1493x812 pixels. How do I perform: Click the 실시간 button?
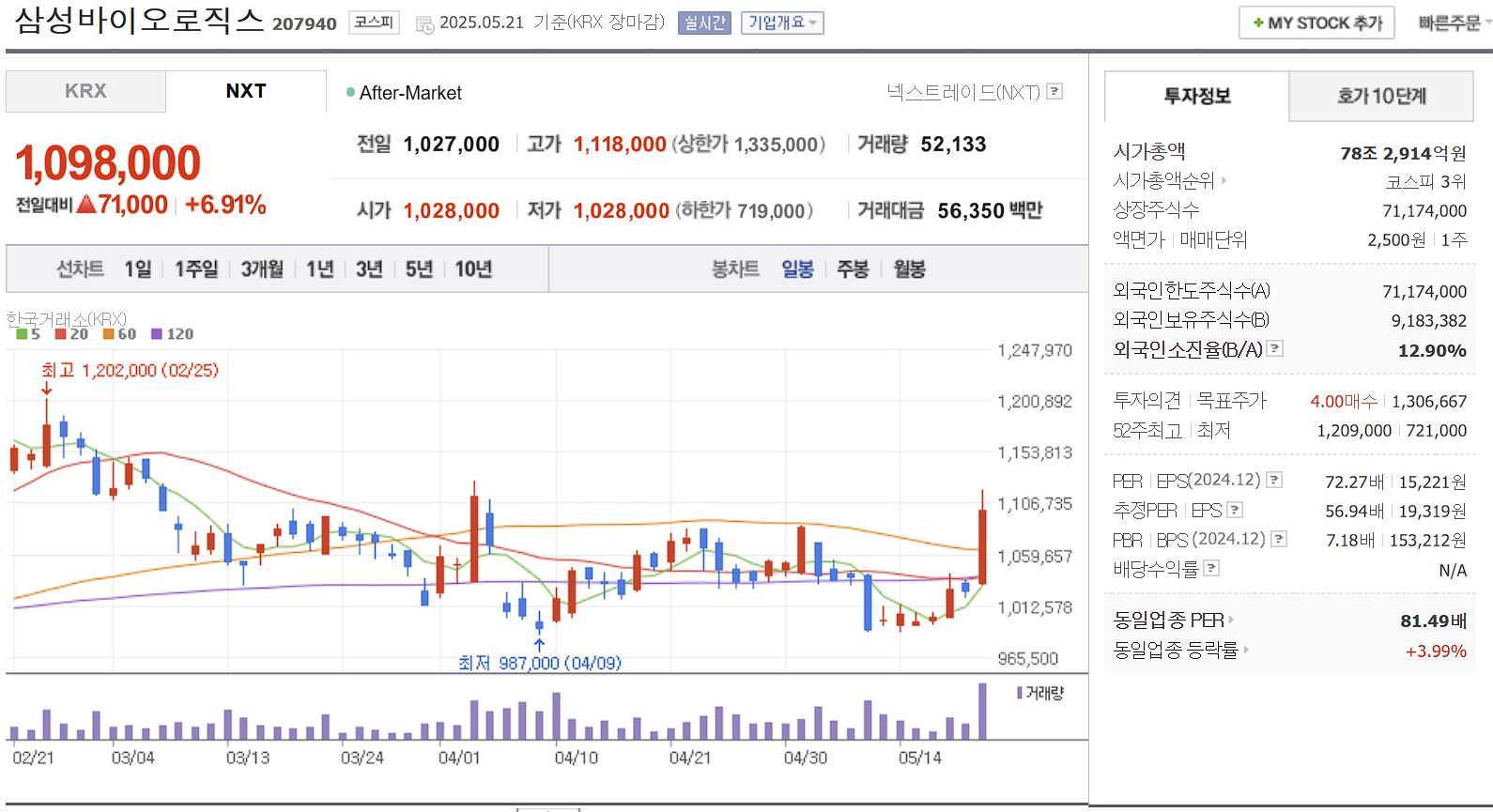(x=704, y=23)
